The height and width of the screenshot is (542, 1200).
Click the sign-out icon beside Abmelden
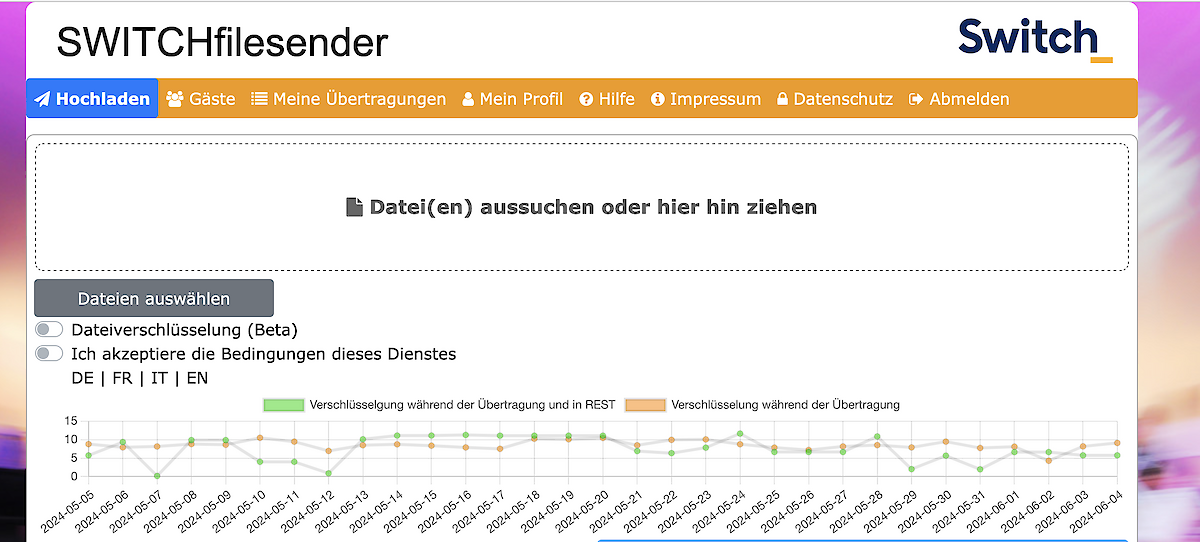tap(916, 99)
